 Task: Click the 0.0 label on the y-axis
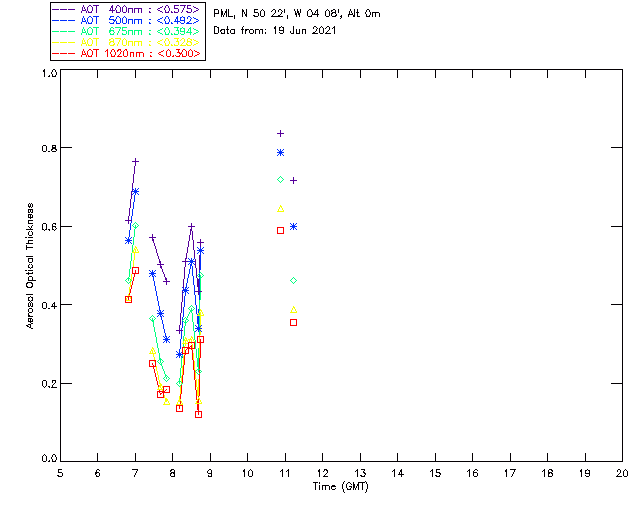pyautogui.click(x=49, y=458)
